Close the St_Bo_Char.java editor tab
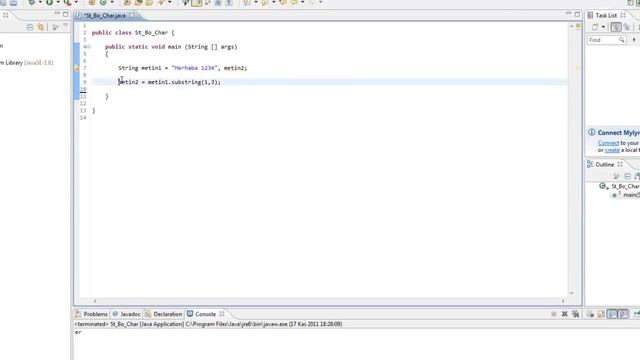Screen dimensions: 640x360 [132, 15]
